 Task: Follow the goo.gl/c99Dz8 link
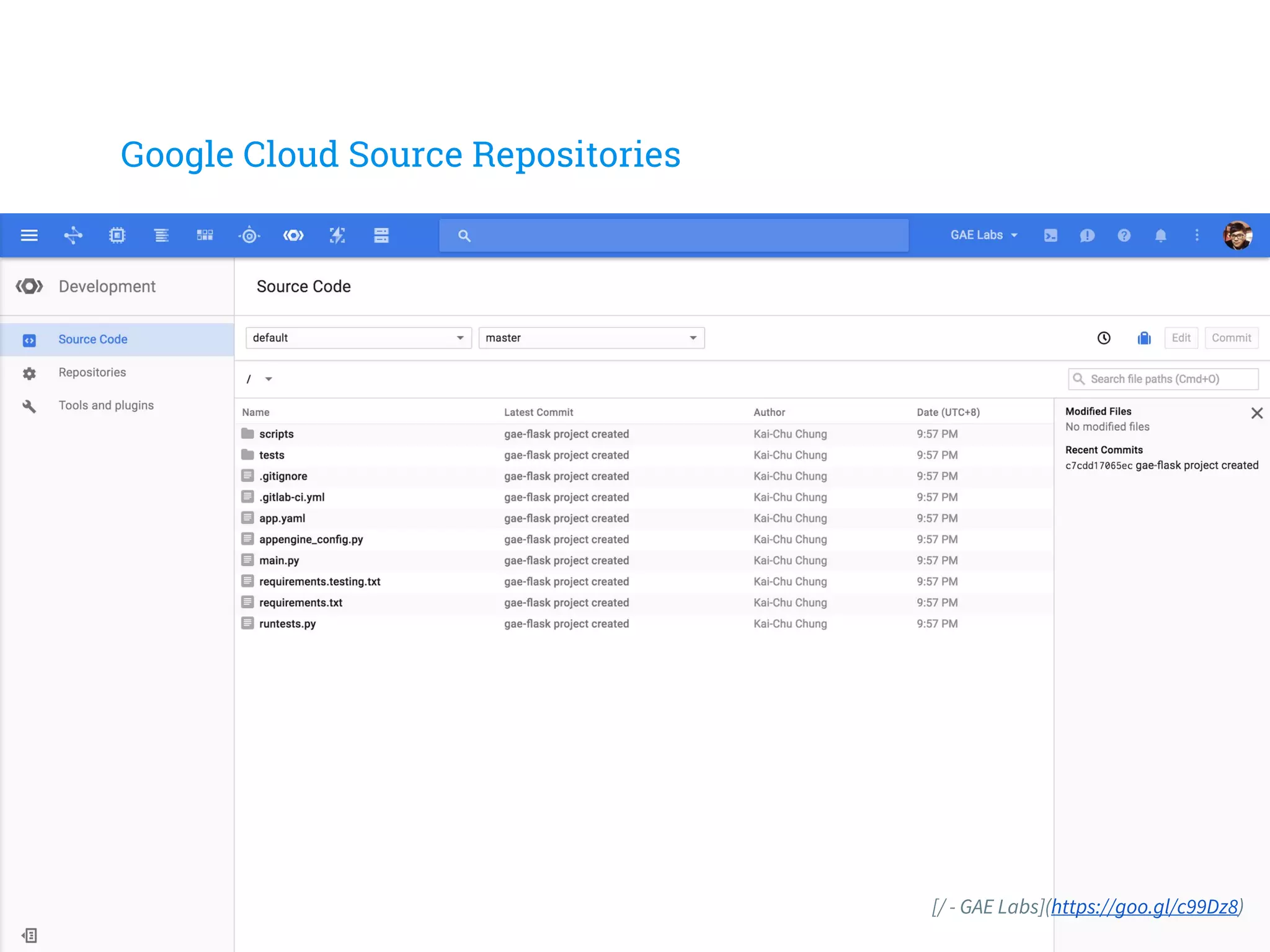(x=1145, y=907)
